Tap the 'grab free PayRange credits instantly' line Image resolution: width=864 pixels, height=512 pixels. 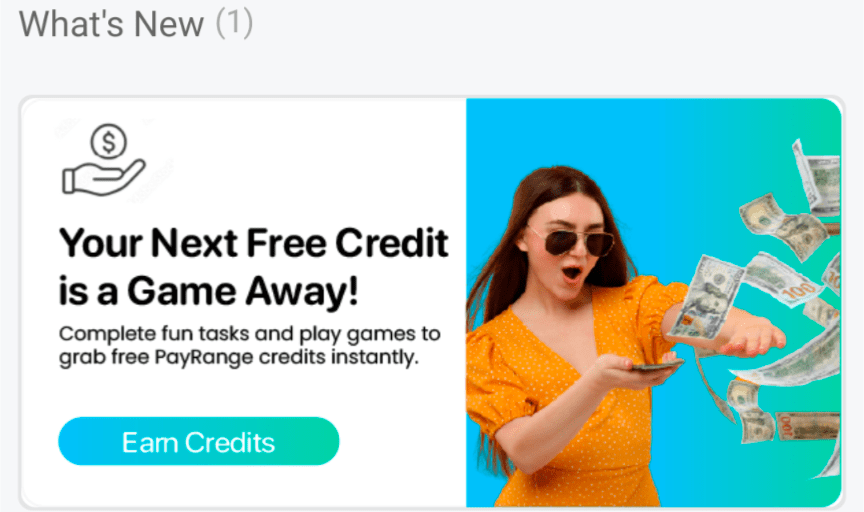click(x=239, y=357)
